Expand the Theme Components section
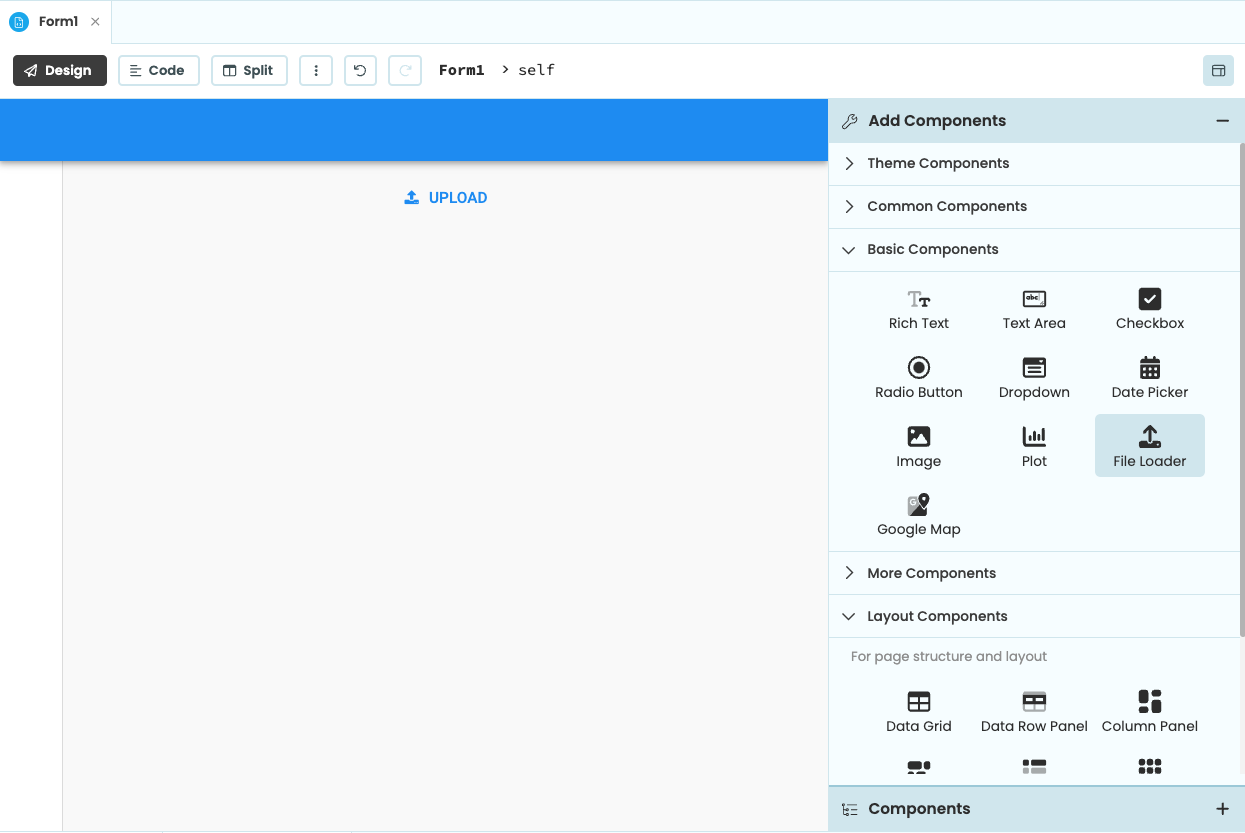Screen dimensions: 1245x833 938,163
